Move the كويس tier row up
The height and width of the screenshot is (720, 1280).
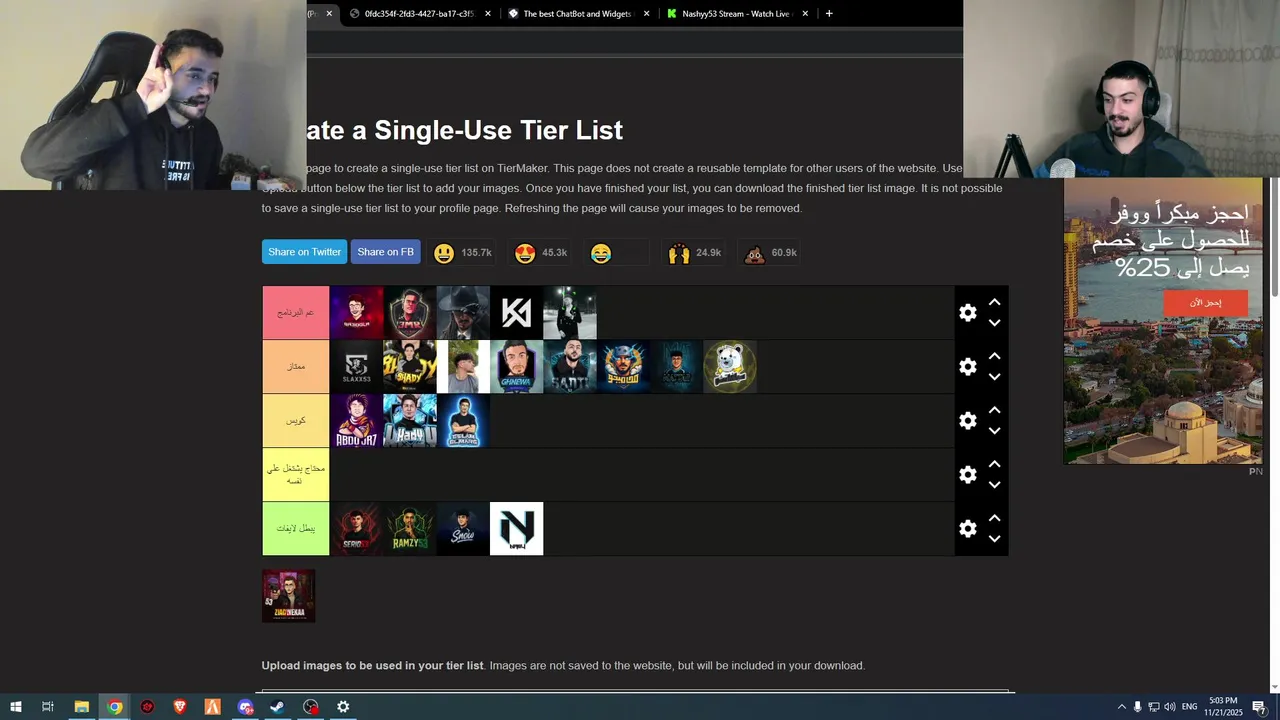(x=994, y=410)
